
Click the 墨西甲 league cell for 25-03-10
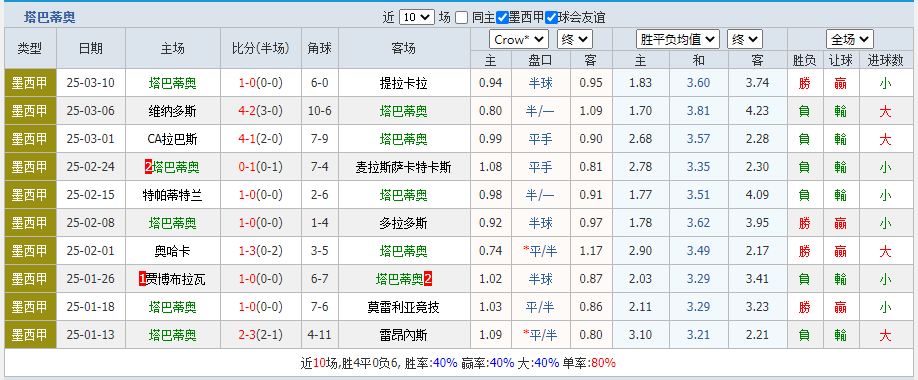point(30,83)
